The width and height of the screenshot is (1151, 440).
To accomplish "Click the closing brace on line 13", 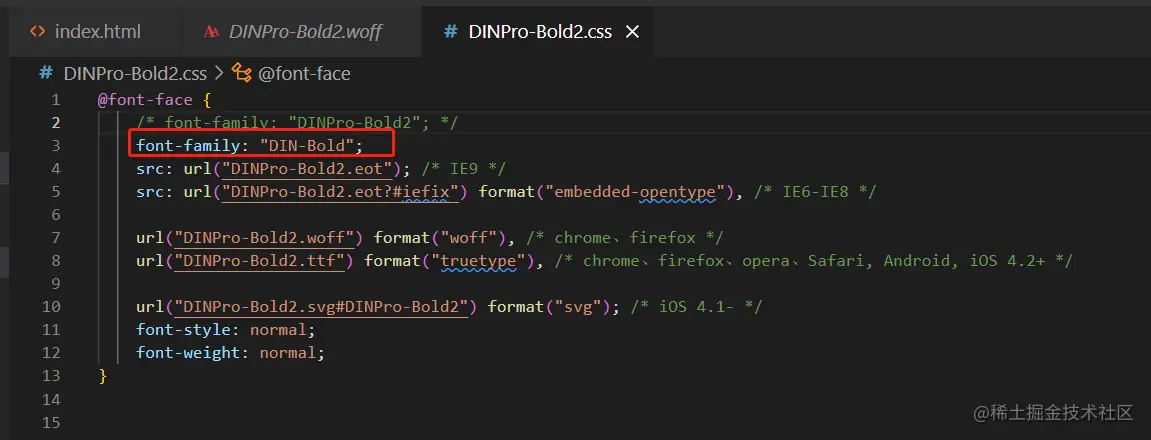I will [103, 375].
